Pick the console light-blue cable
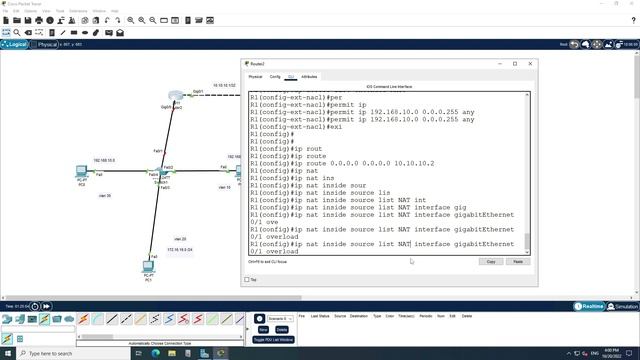 coord(98,319)
